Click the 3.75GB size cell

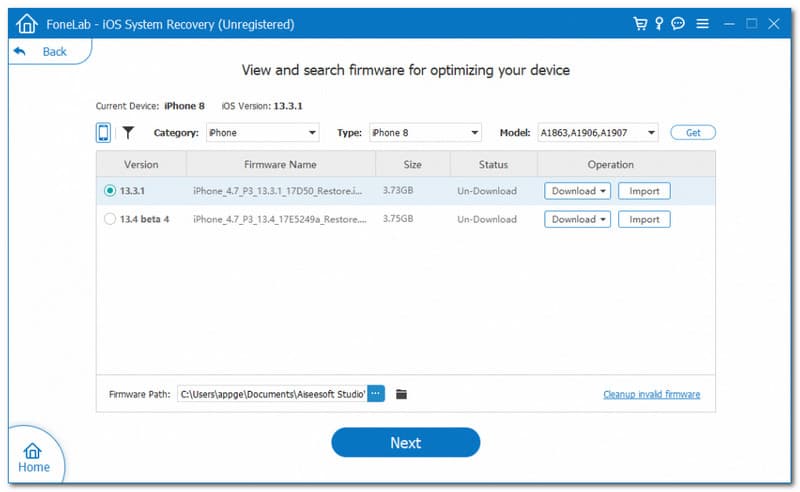pos(398,219)
